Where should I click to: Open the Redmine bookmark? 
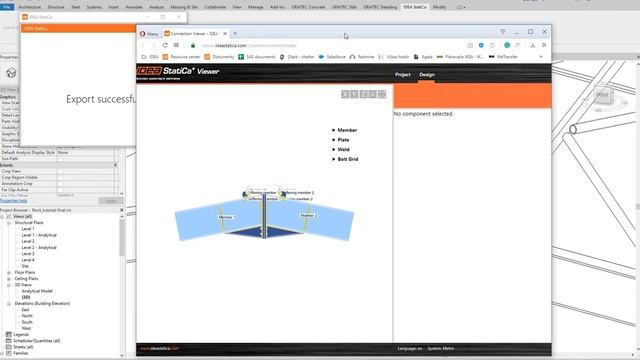(362, 57)
